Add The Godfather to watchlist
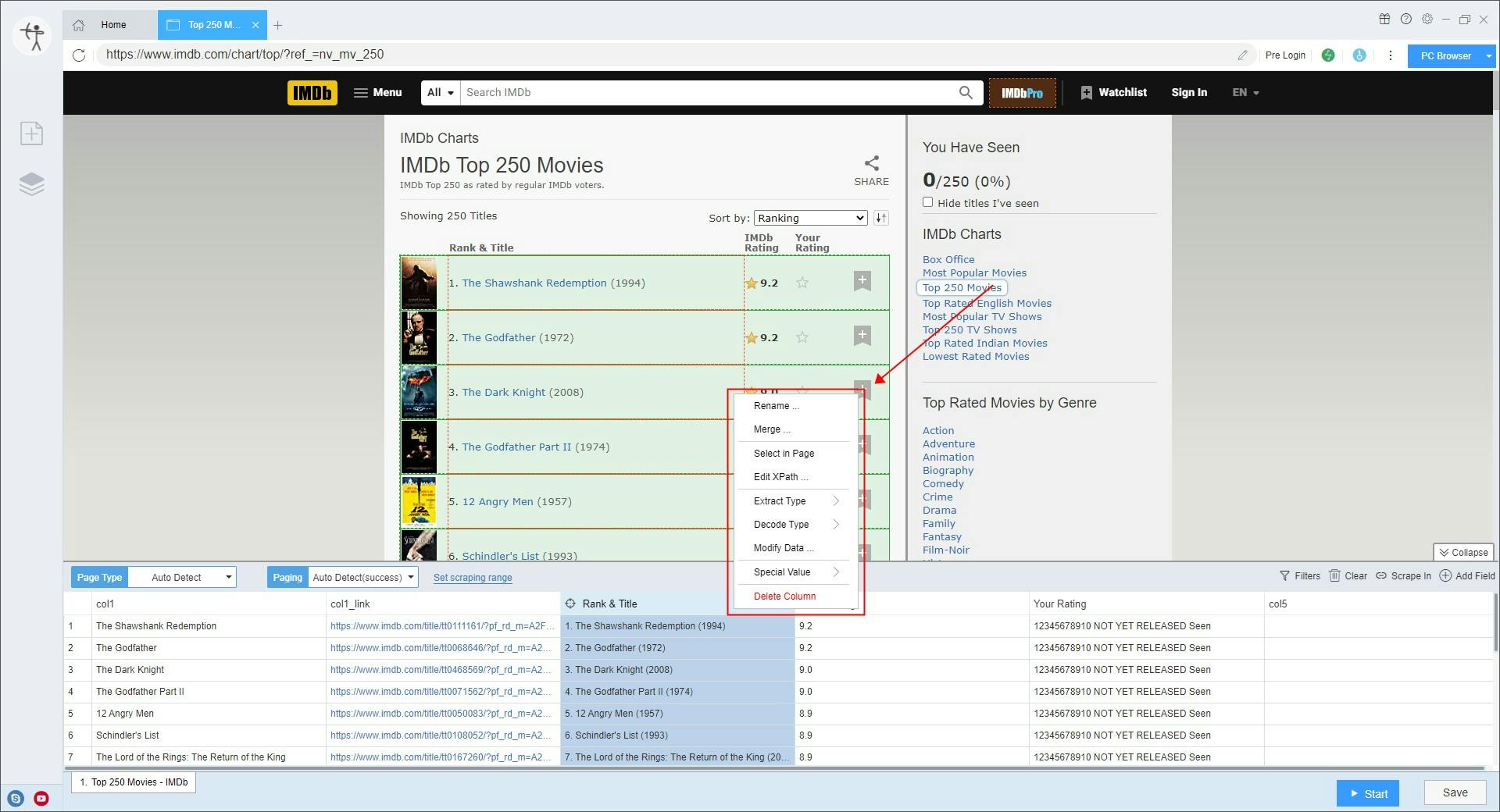This screenshot has width=1500, height=812. pos(862,336)
